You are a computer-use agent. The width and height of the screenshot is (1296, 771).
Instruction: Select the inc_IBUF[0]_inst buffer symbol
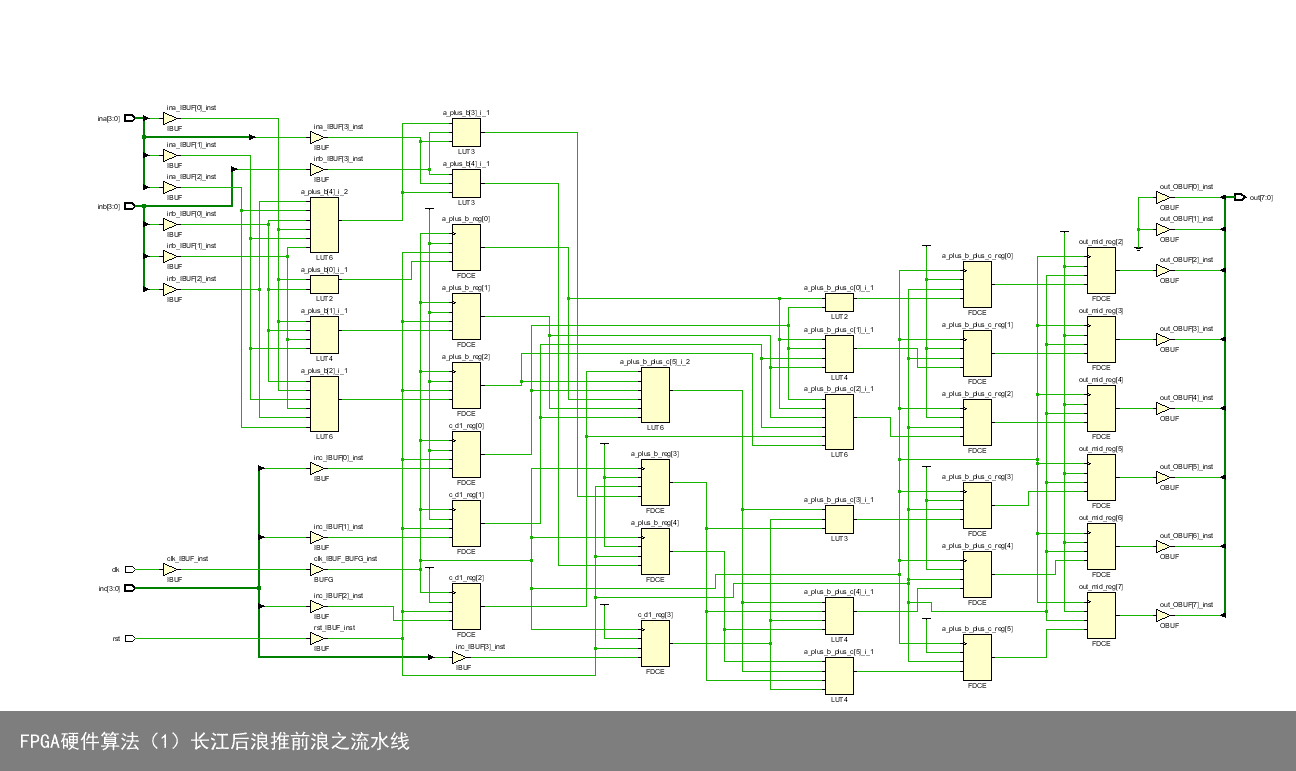coord(316,468)
